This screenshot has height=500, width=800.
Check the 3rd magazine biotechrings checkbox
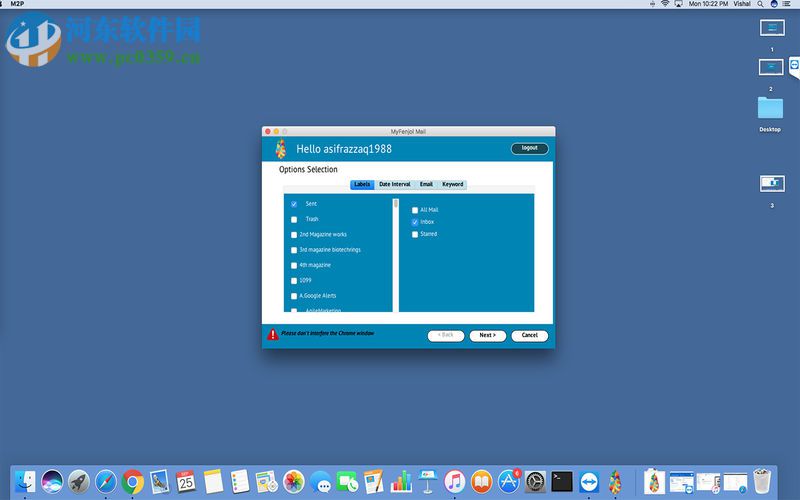294,250
